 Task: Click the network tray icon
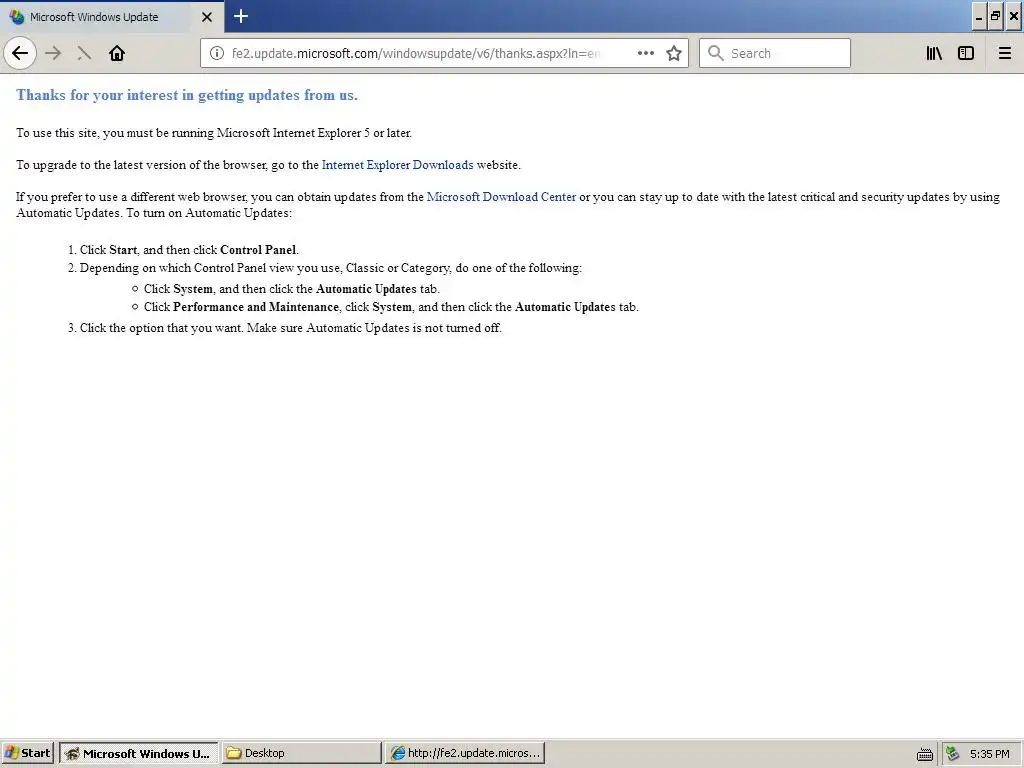[x=952, y=754]
